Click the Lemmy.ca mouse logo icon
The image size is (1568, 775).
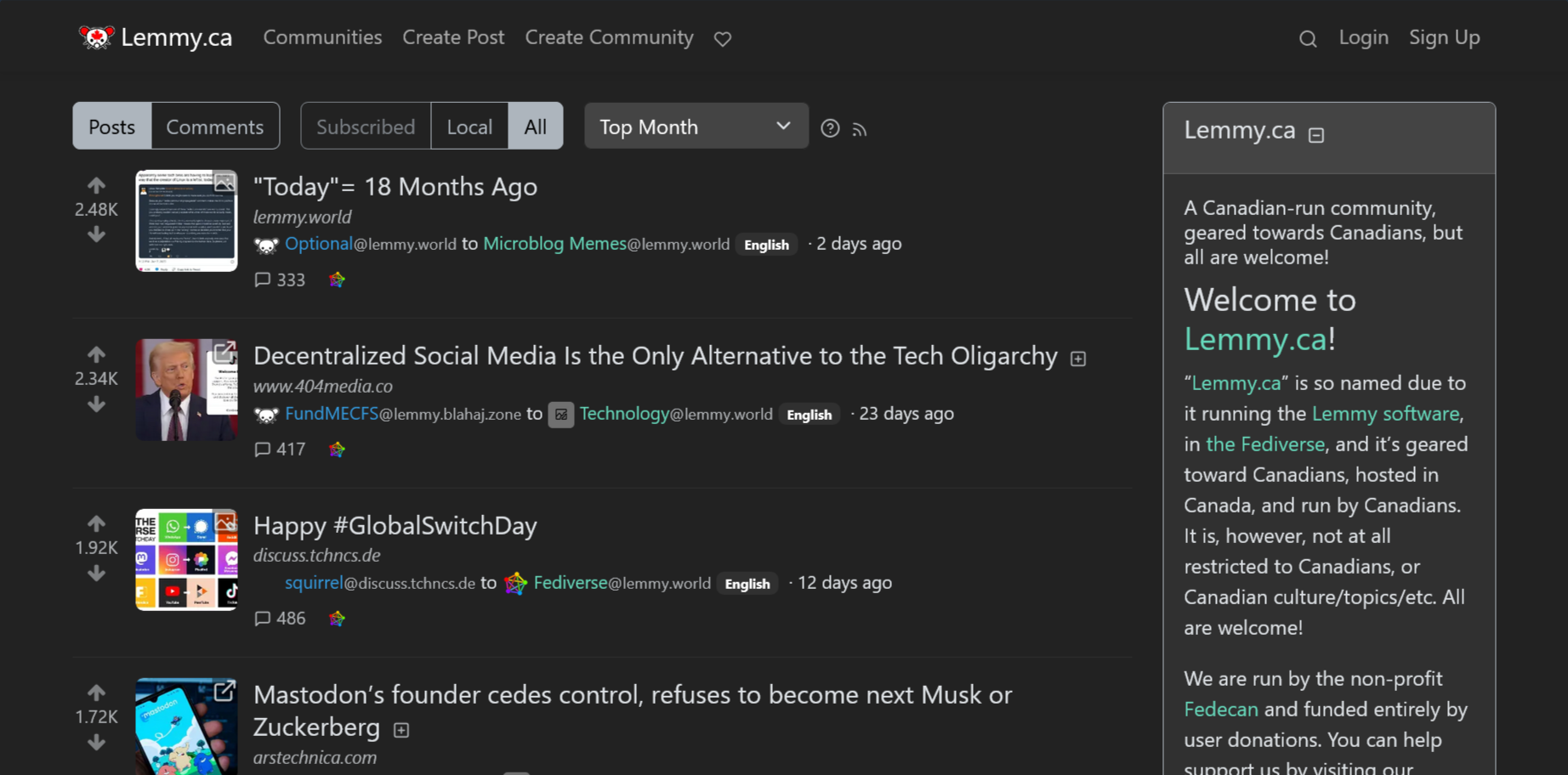tap(96, 37)
